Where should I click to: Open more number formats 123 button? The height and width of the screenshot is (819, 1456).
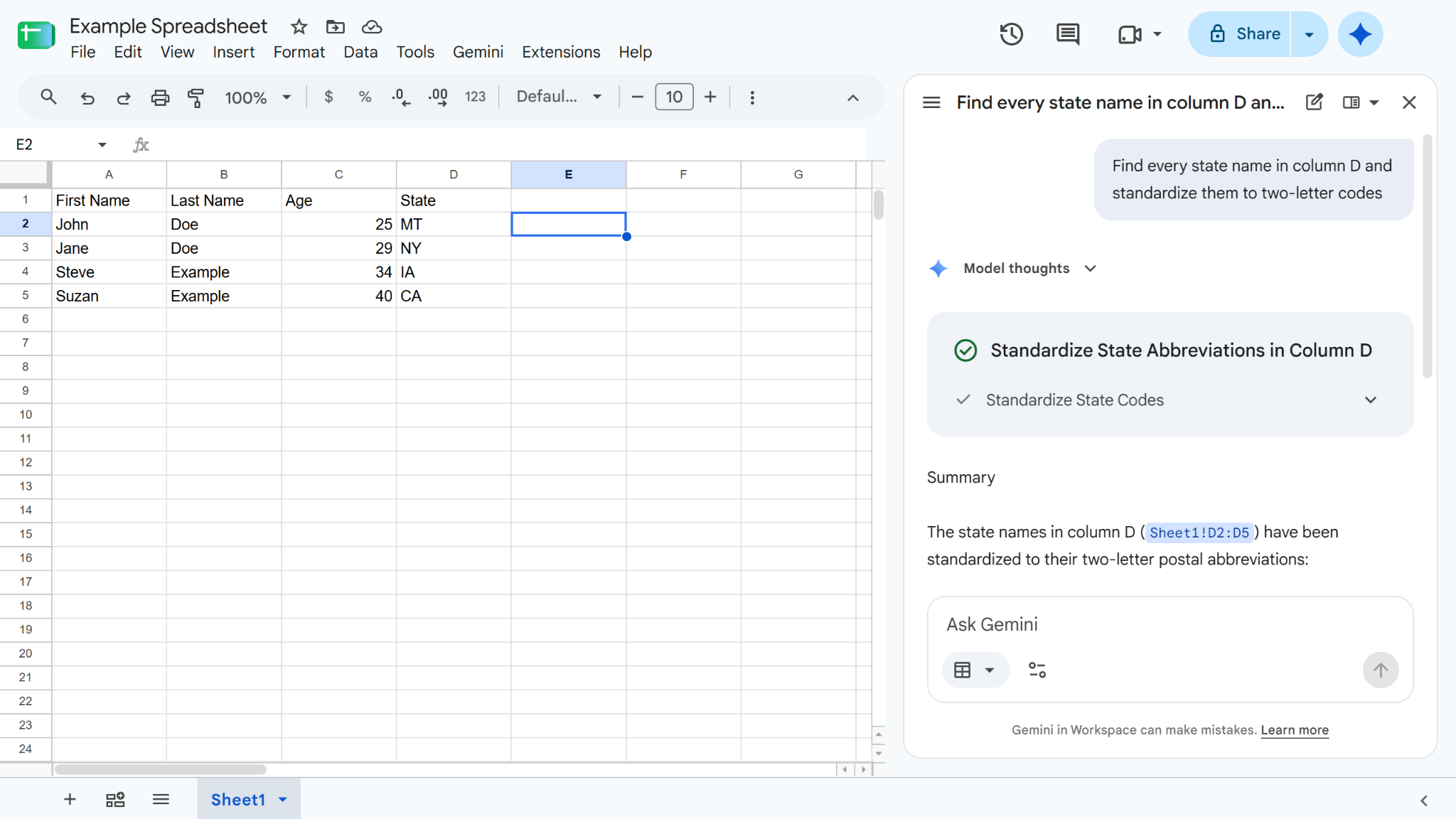475,97
